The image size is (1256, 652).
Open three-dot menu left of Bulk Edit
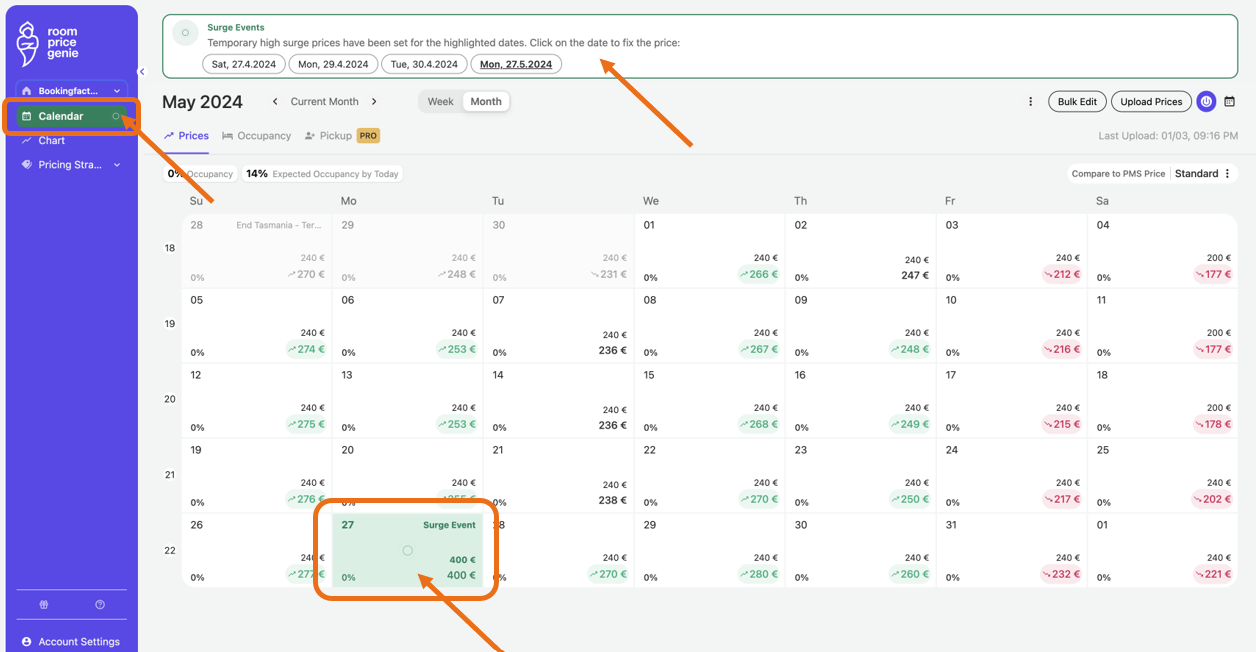click(x=1031, y=101)
